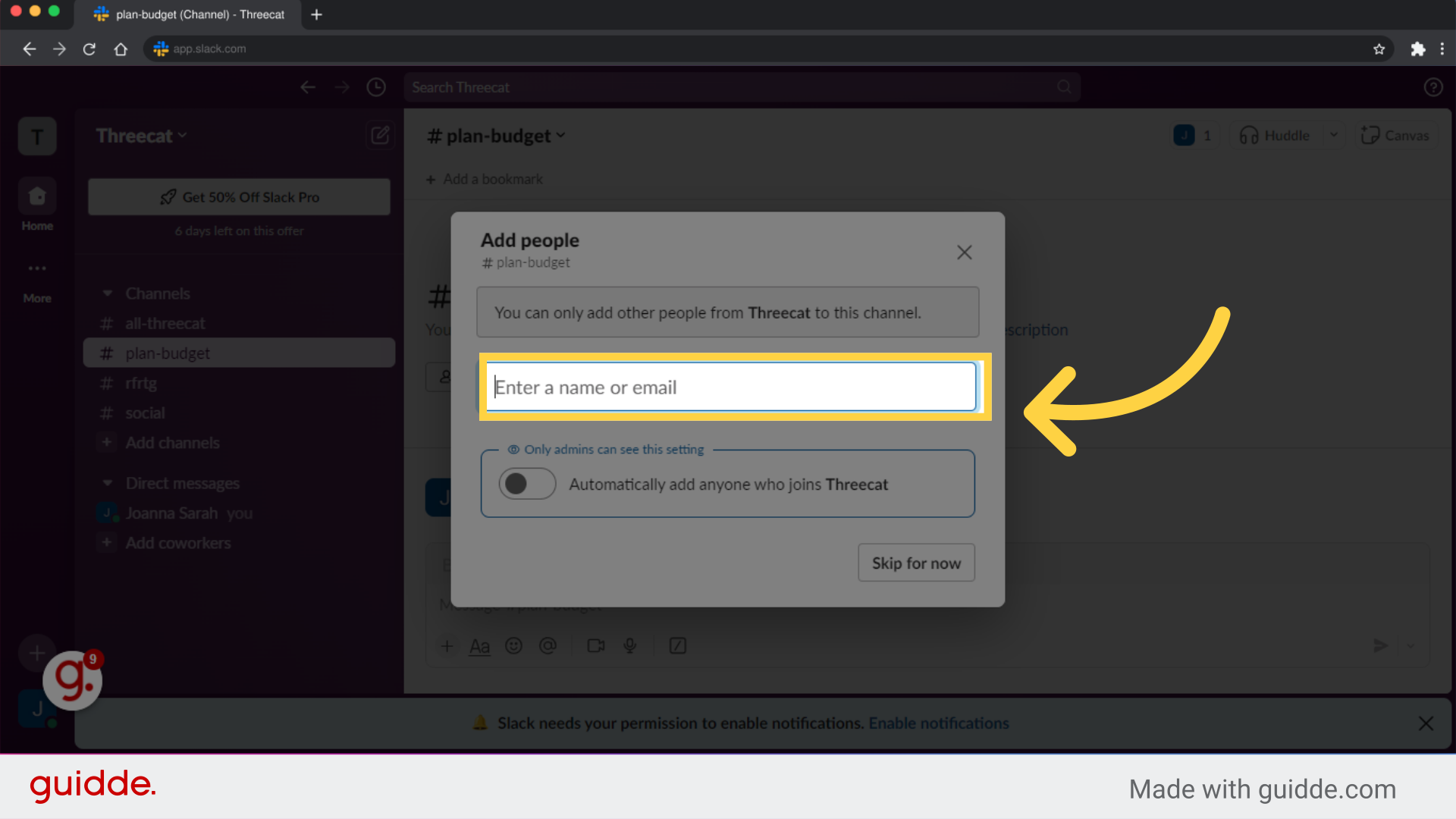Click the Skip for now button
Screen dimensions: 1456x819
point(916,563)
